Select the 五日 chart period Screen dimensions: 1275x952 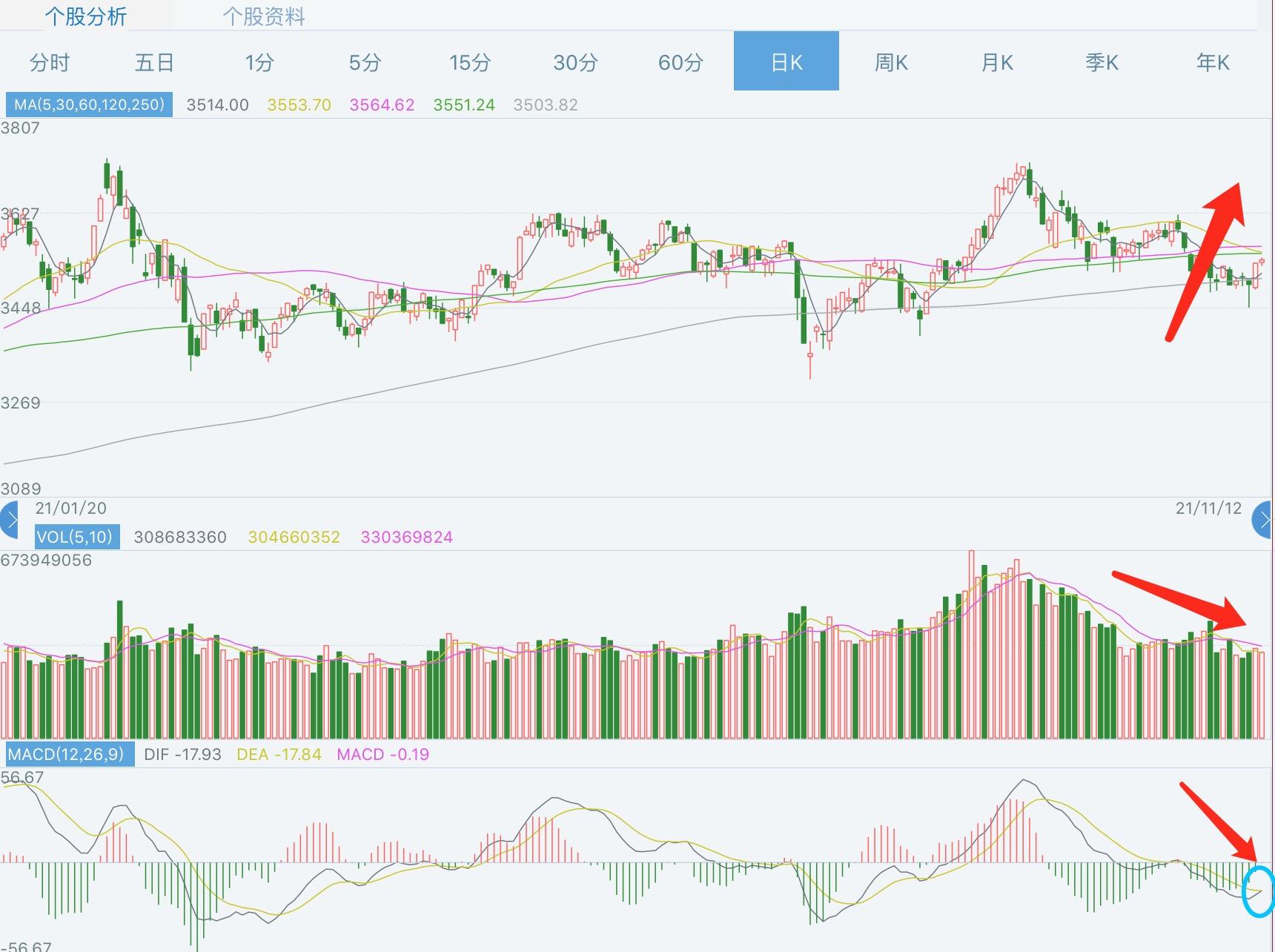(154, 62)
